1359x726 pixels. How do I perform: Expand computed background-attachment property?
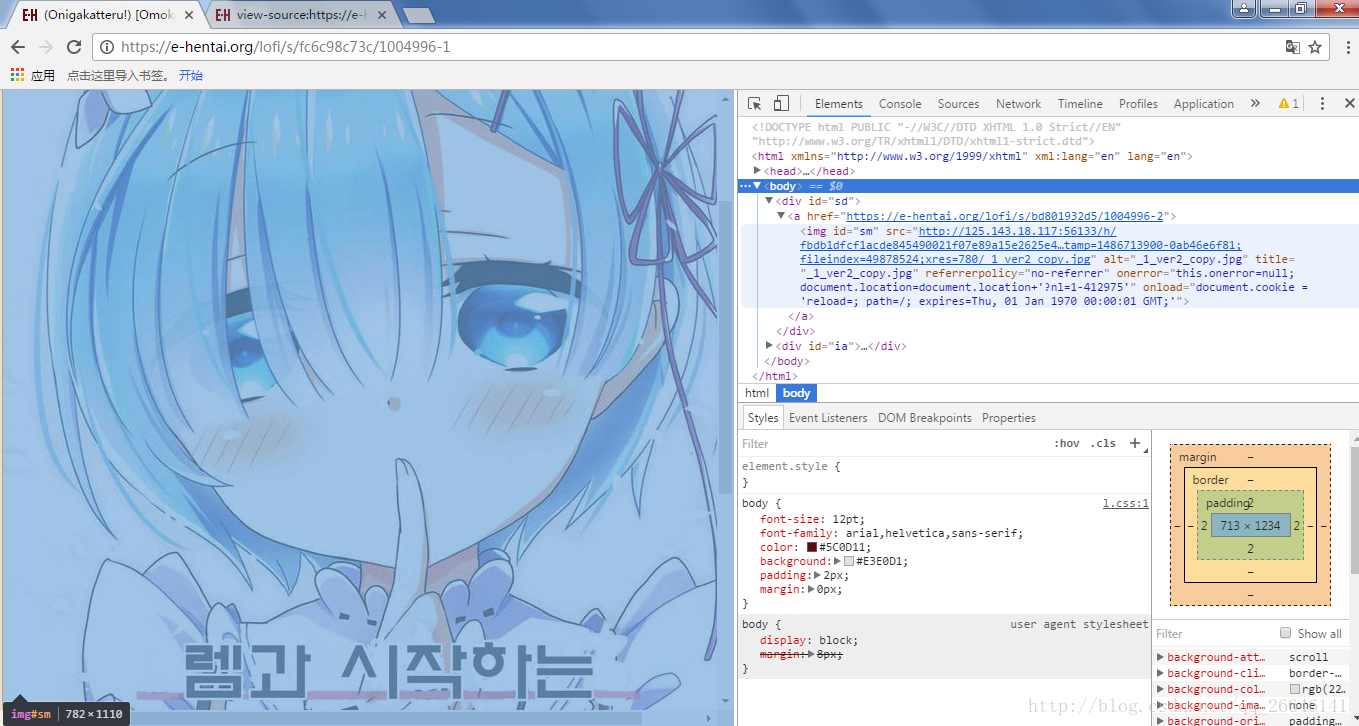click(x=1160, y=657)
